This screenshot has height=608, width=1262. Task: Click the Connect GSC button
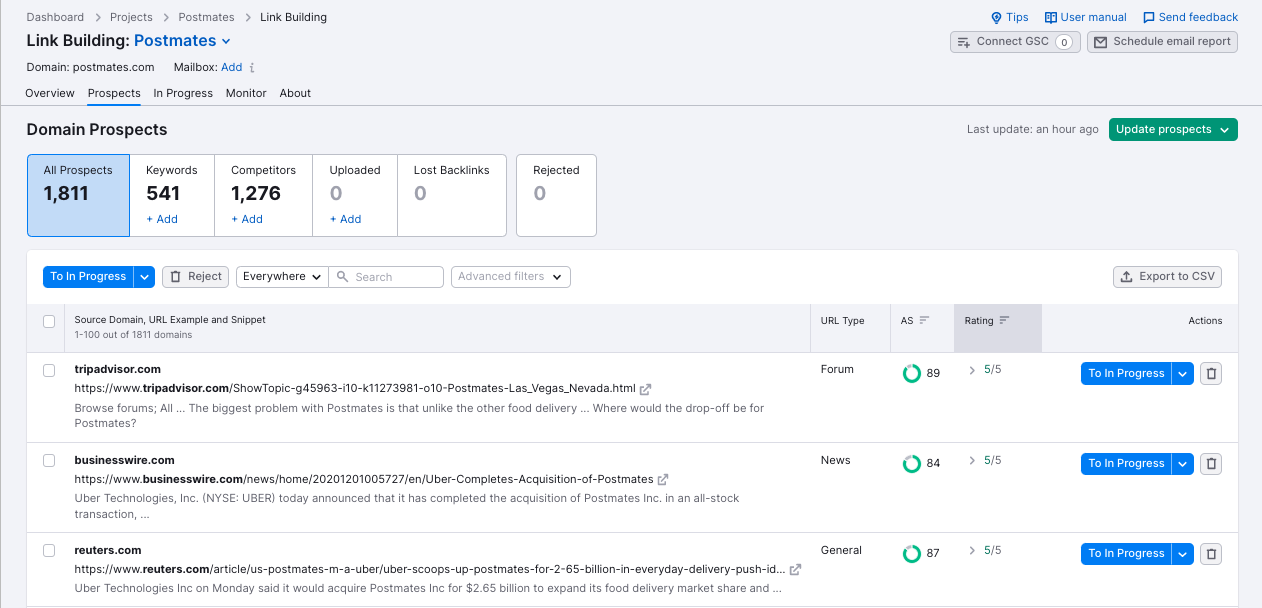pyautogui.click(x=1014, y=42)
